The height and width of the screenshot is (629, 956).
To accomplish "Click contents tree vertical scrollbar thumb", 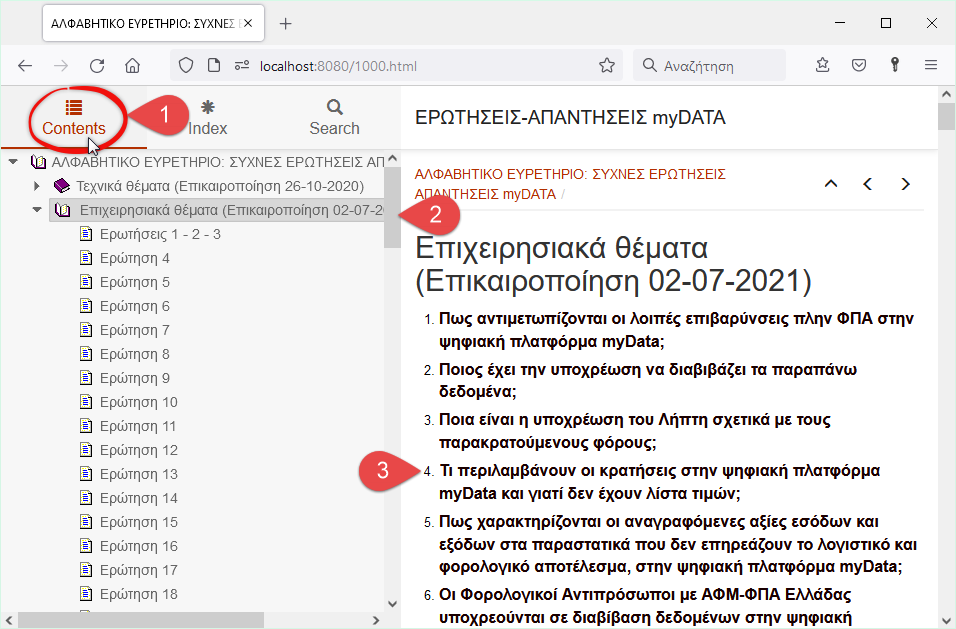I will pos(392,207).
